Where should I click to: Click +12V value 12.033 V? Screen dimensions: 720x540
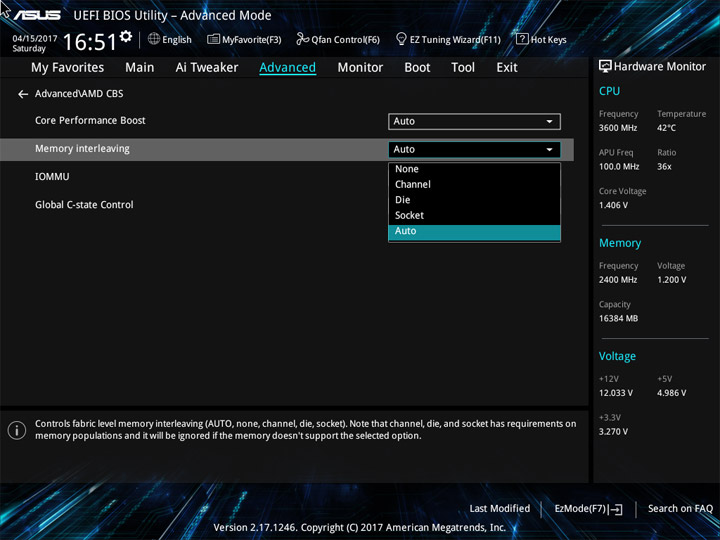pyautogui.click(x=616, y=394)
